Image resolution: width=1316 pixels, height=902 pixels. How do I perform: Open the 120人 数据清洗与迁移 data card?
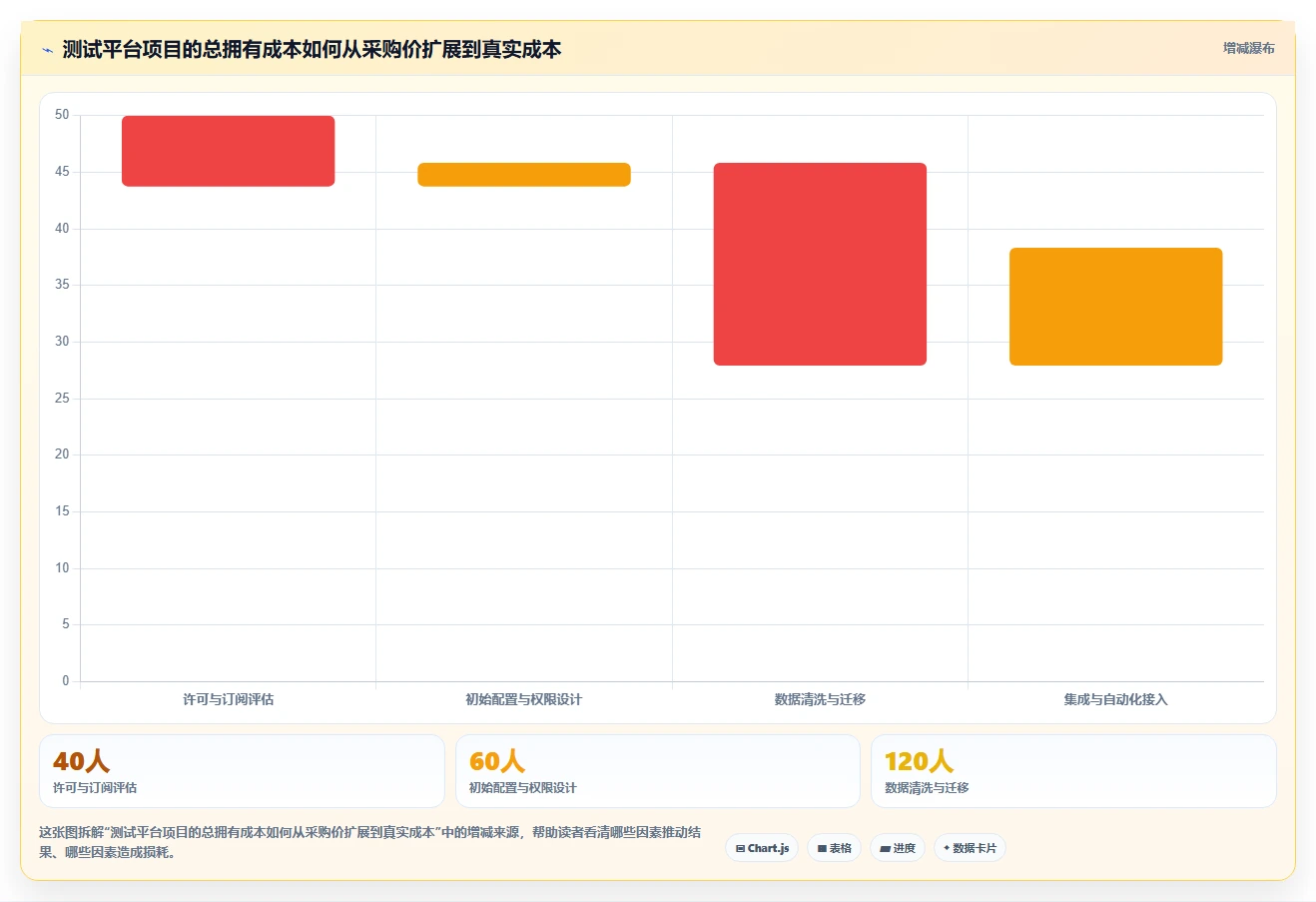(x=1073, y=771)
